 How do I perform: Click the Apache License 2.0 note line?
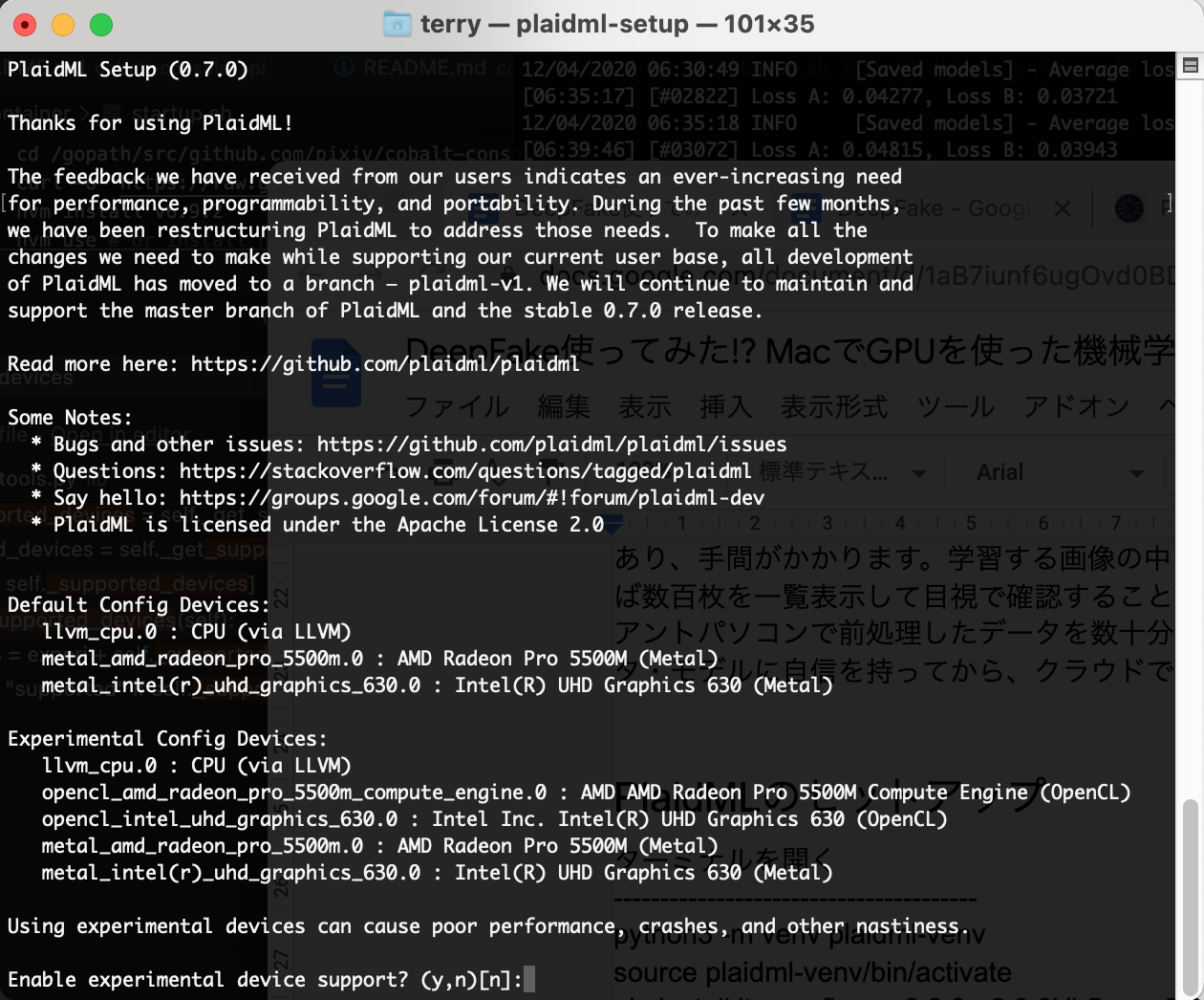click(318, 525)
